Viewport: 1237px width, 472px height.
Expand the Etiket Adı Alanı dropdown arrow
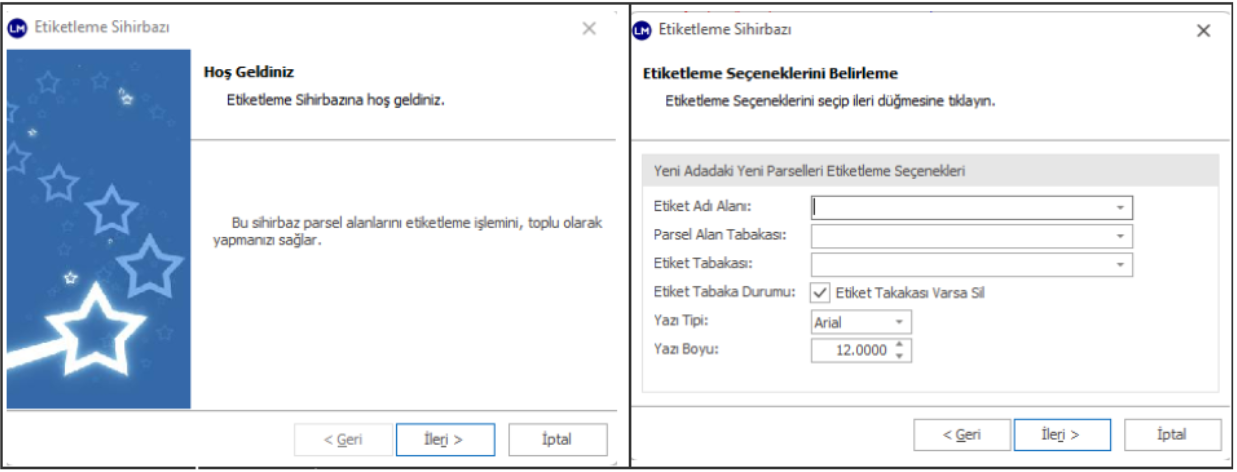[x=1122, y=208]
